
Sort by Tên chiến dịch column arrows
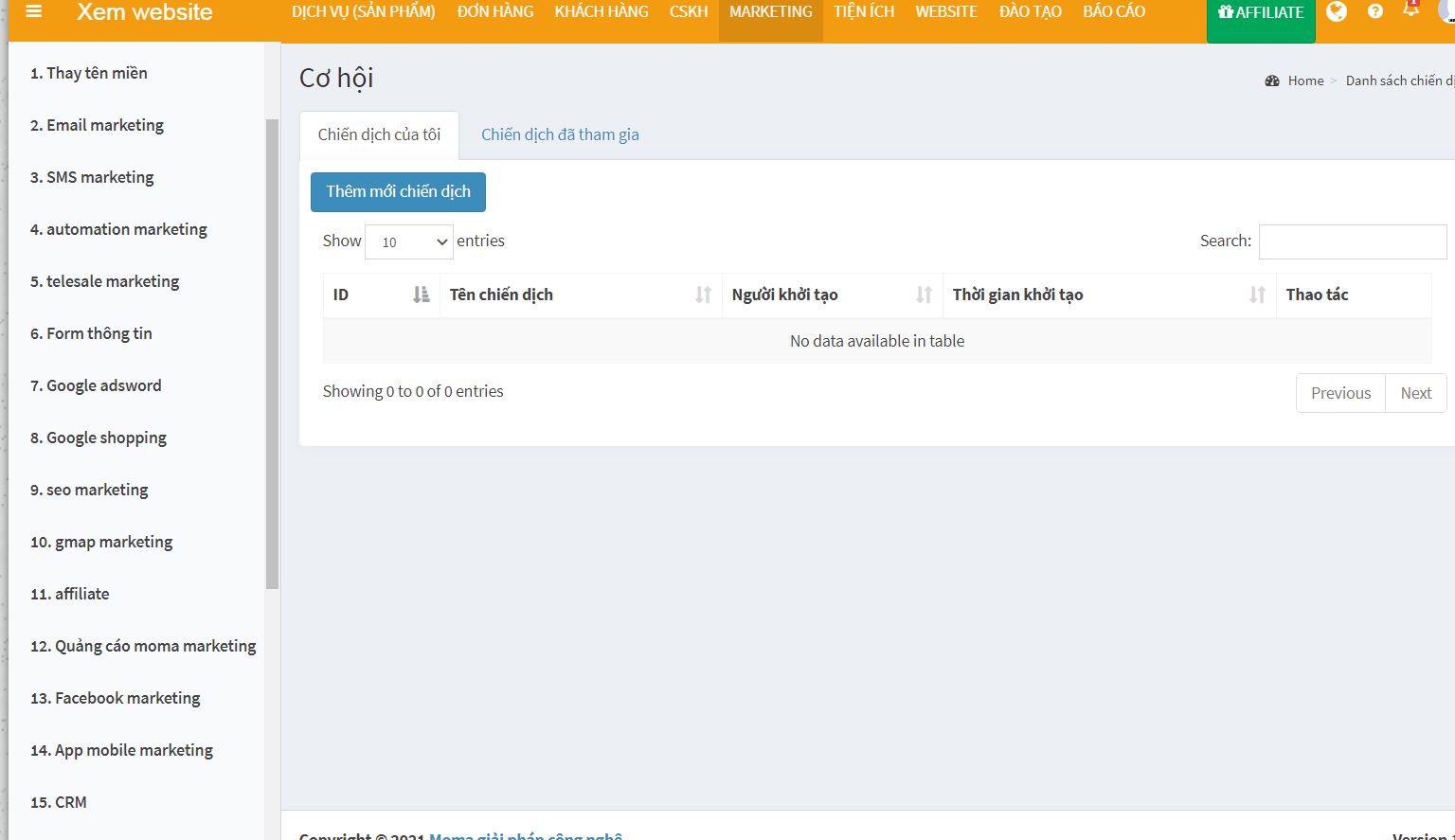(x=703, y=295)
